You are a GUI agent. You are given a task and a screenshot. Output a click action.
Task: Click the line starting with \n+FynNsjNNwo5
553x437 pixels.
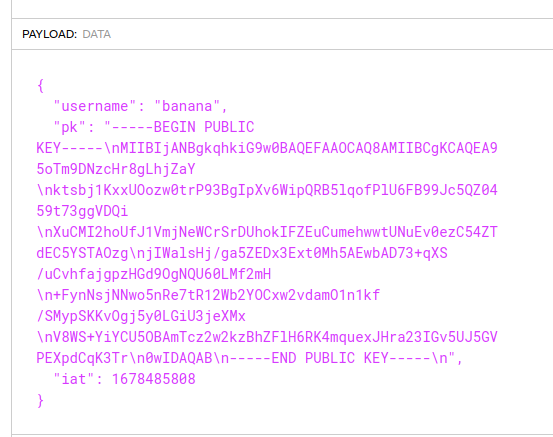pyautogui.click(x=208, y=295)
